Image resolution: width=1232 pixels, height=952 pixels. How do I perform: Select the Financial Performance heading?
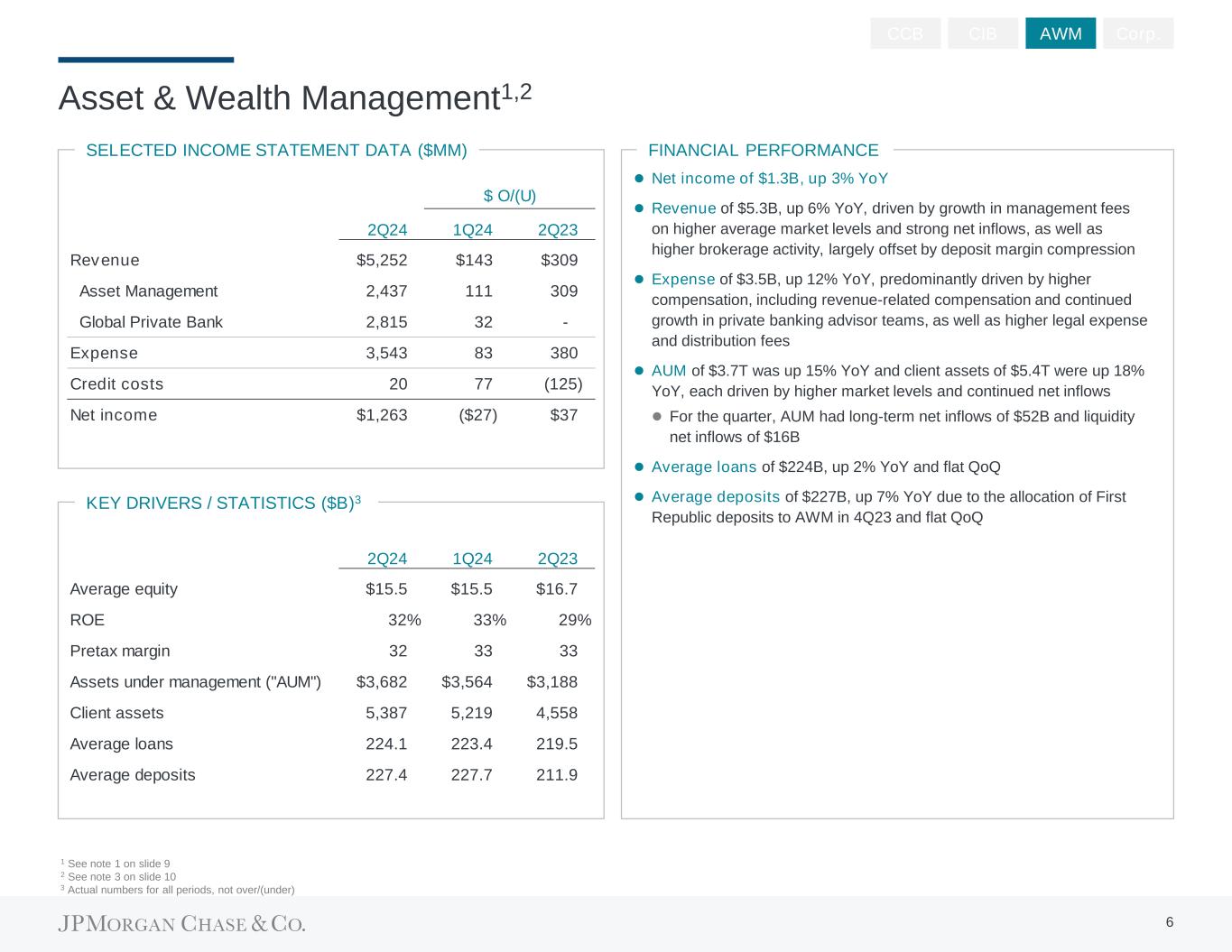(764, 151)
